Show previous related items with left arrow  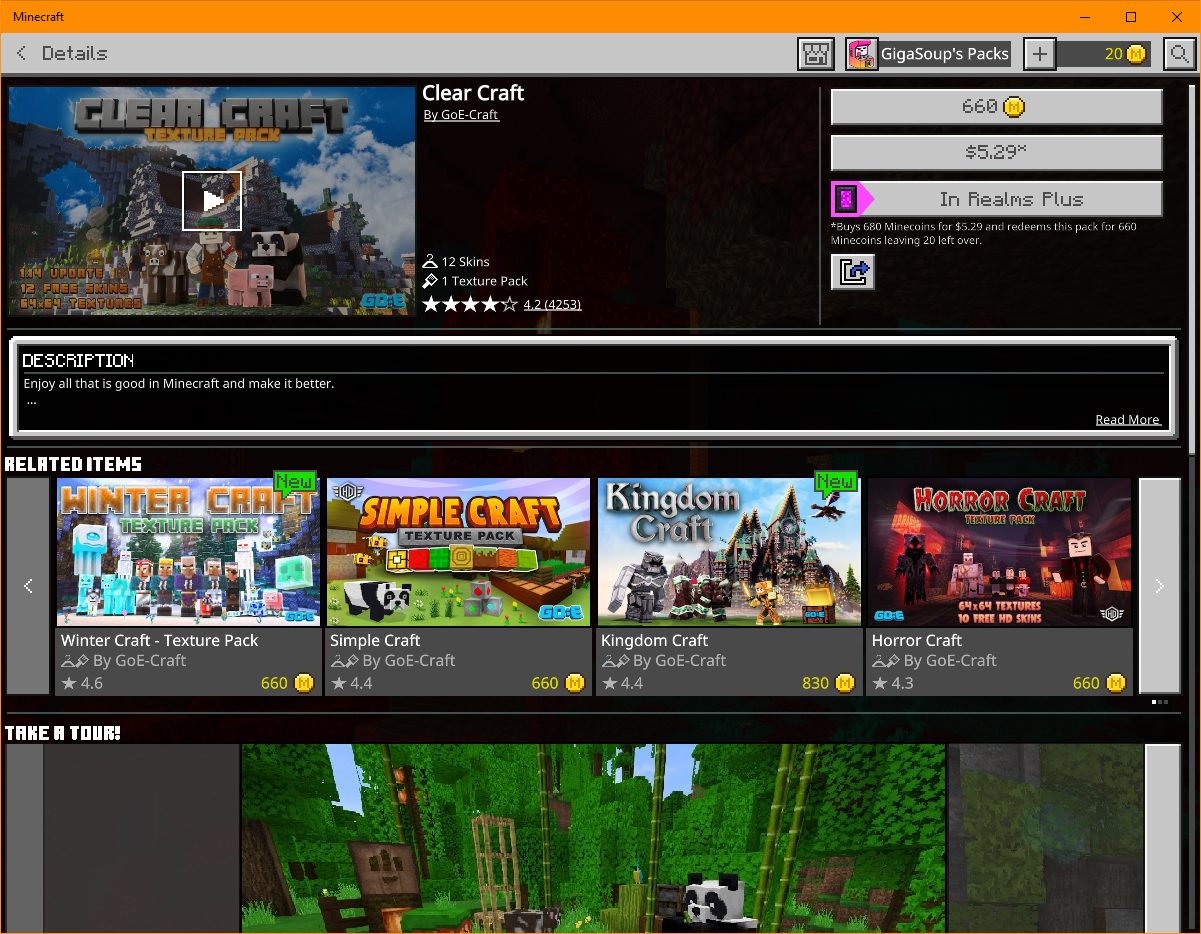tap(28, 586)
